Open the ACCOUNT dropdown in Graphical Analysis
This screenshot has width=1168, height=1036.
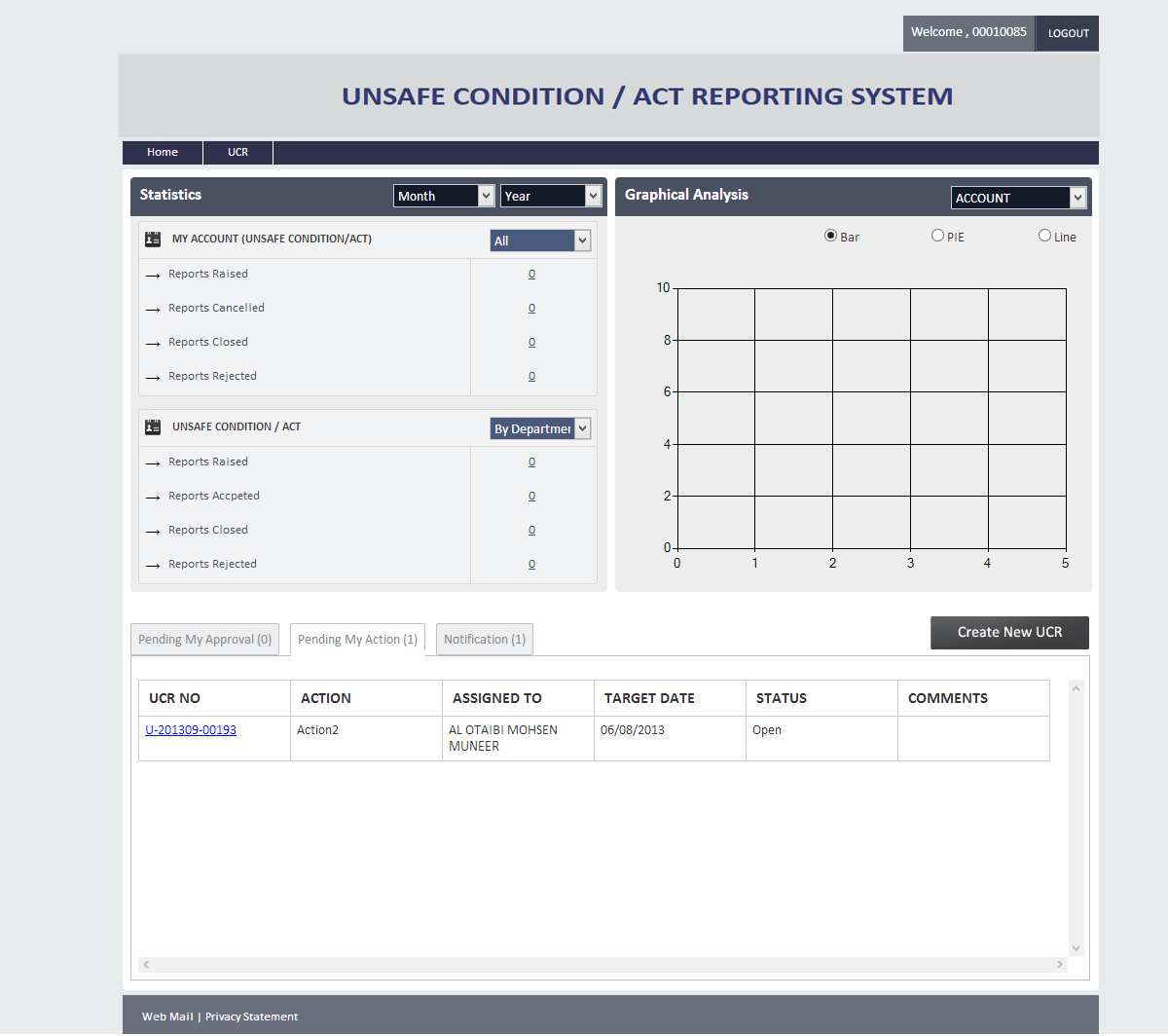(x=1018, y=198)
